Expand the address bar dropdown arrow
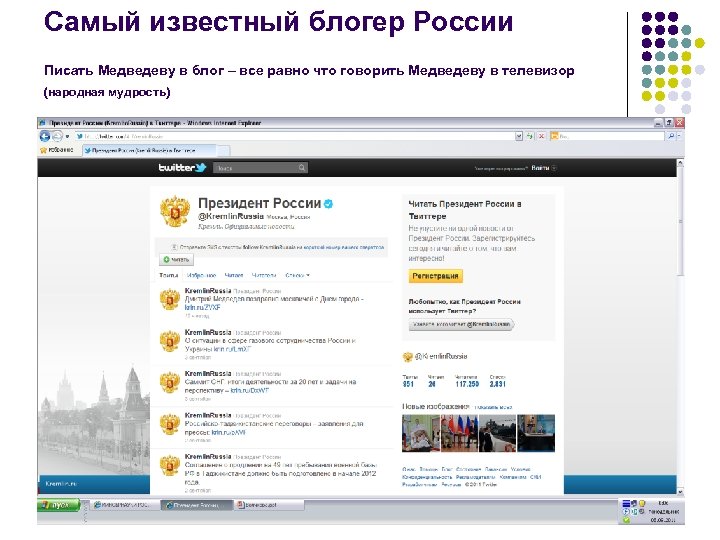This screenshot has height=540, width=720. tap(519, 136)
